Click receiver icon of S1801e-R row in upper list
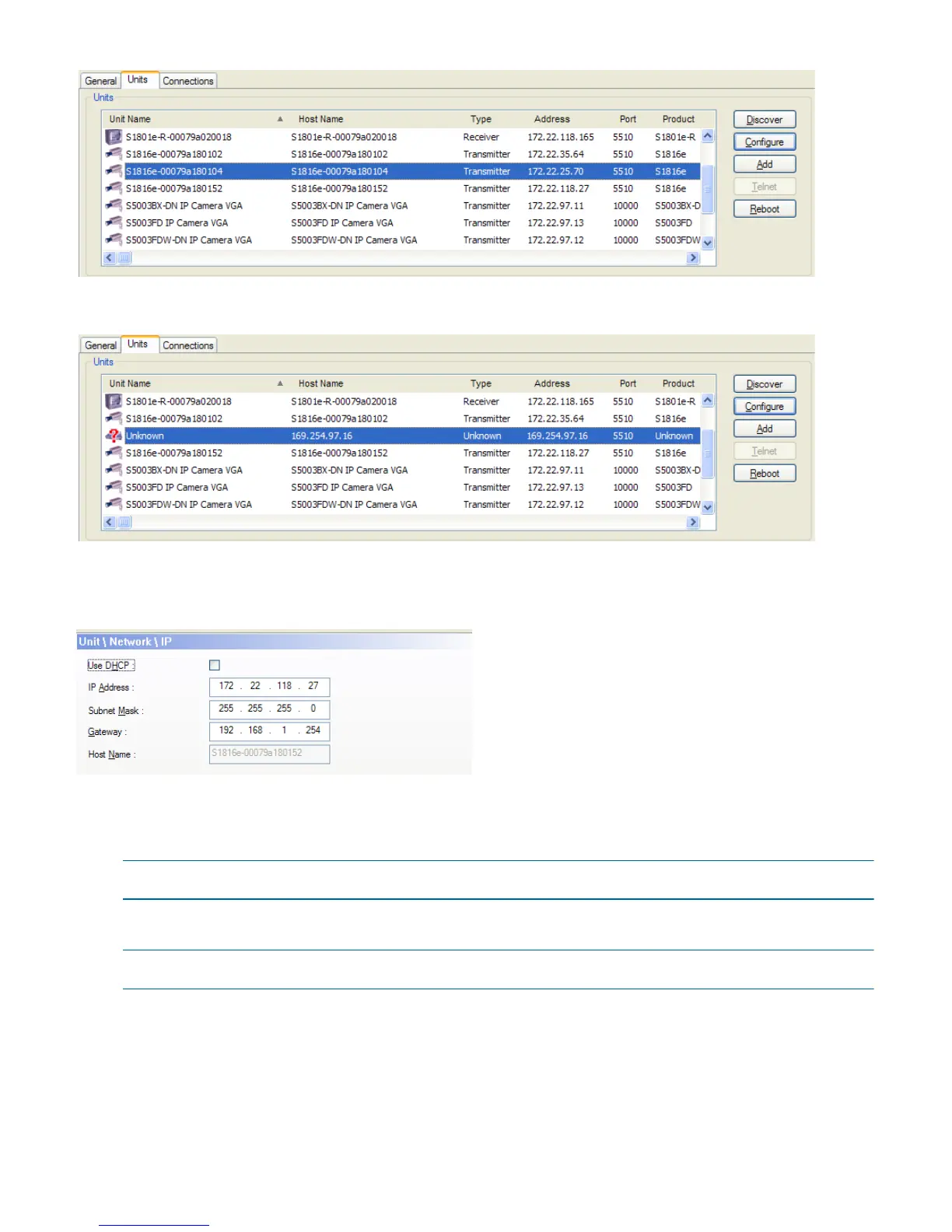Image resolution: width=952 pixels, height=1232 pixels. [x=114, y=137]
